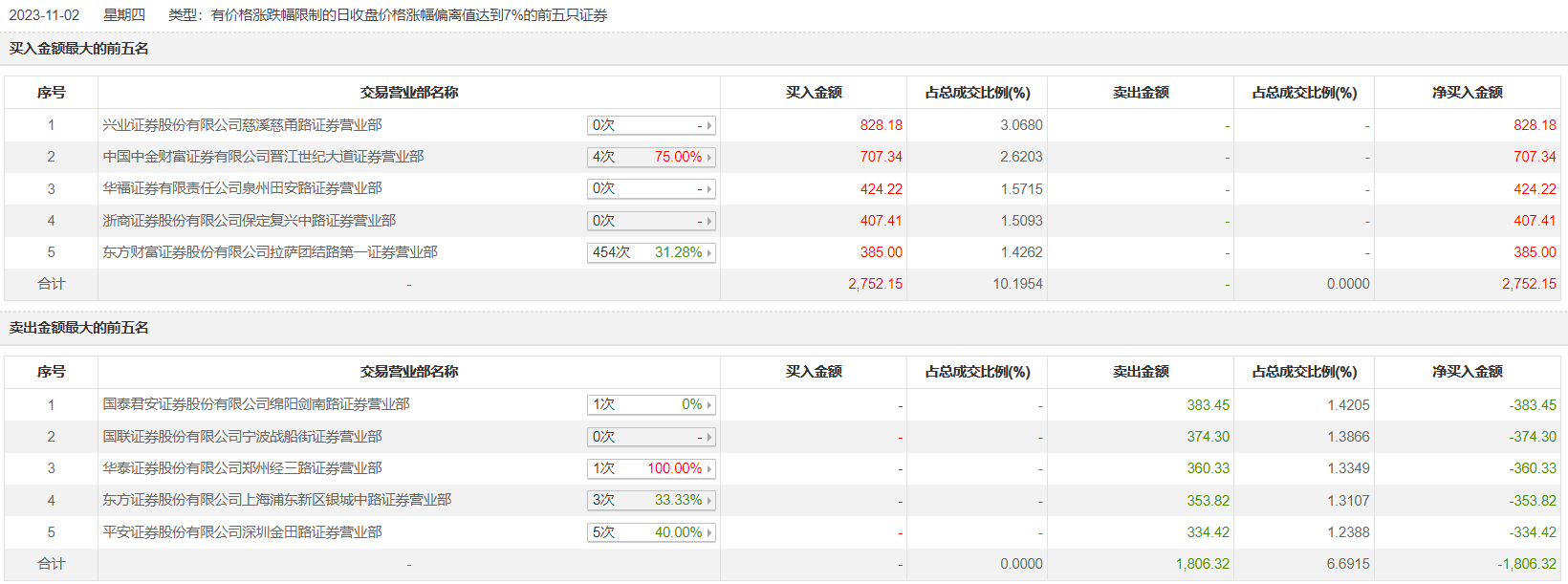Open 国泰君安证券绵阳剑南路证券营业部 link
This screenshot has height=584, width=1568.
coord(255,404)
